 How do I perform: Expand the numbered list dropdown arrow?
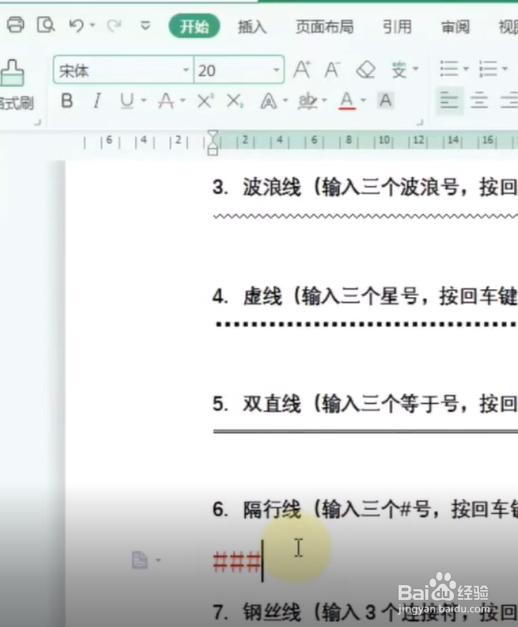pos(505,69)
